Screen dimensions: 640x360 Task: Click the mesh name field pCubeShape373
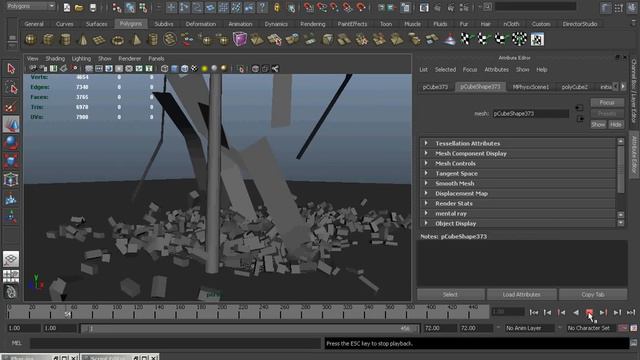pos(530,114)
